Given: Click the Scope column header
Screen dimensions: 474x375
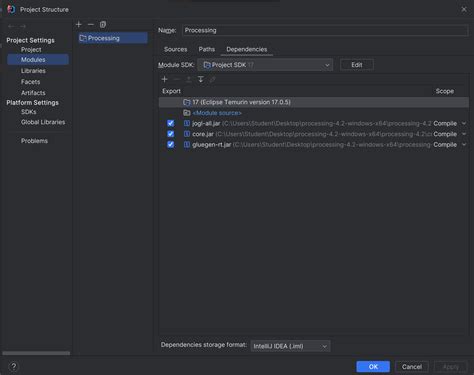Looking at the screenshot, I should [445, 91].
